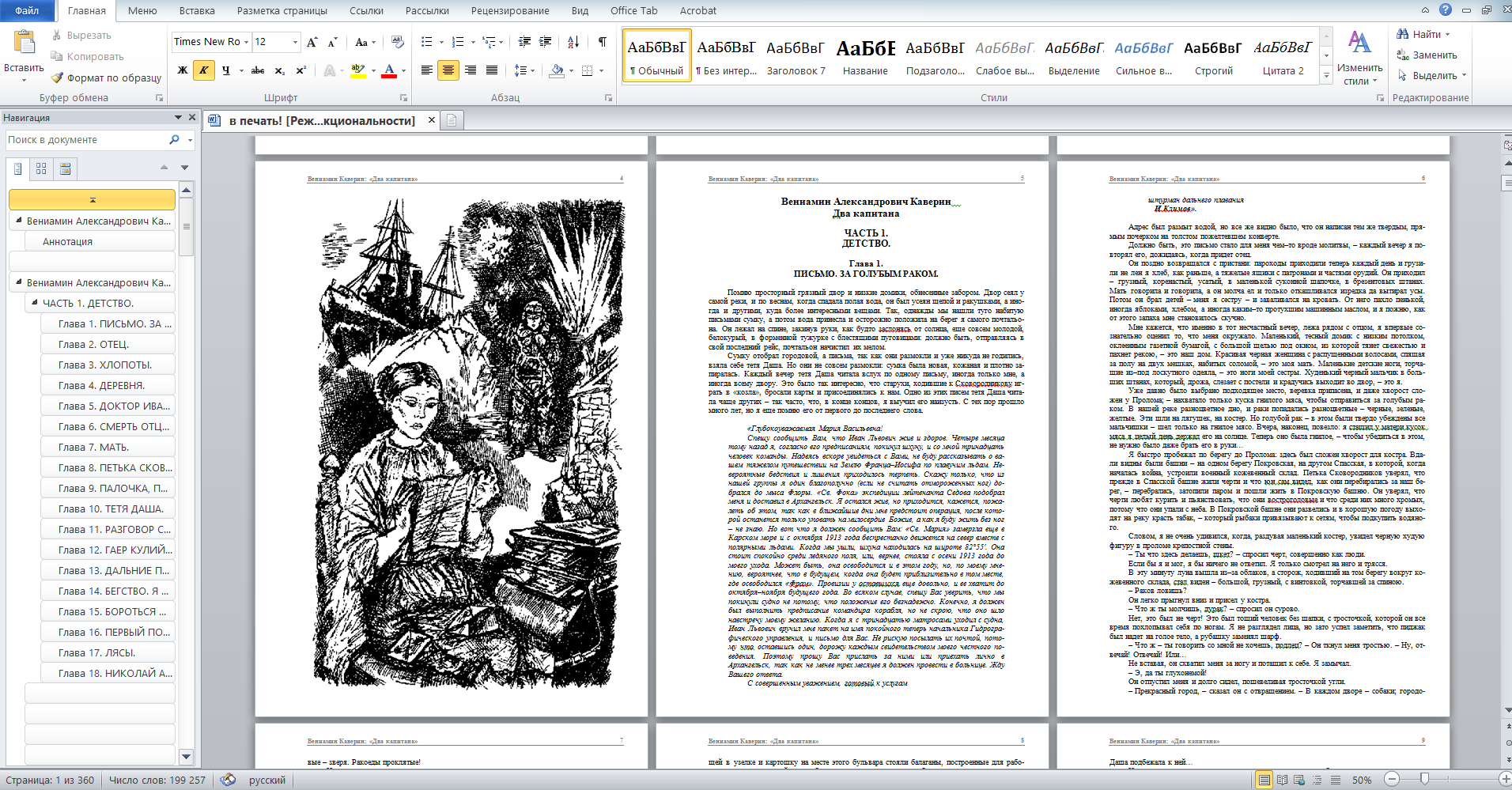Click the Число слов word count in status bar
Viewport: 1512px width, 790px height.
coord(157,780)
